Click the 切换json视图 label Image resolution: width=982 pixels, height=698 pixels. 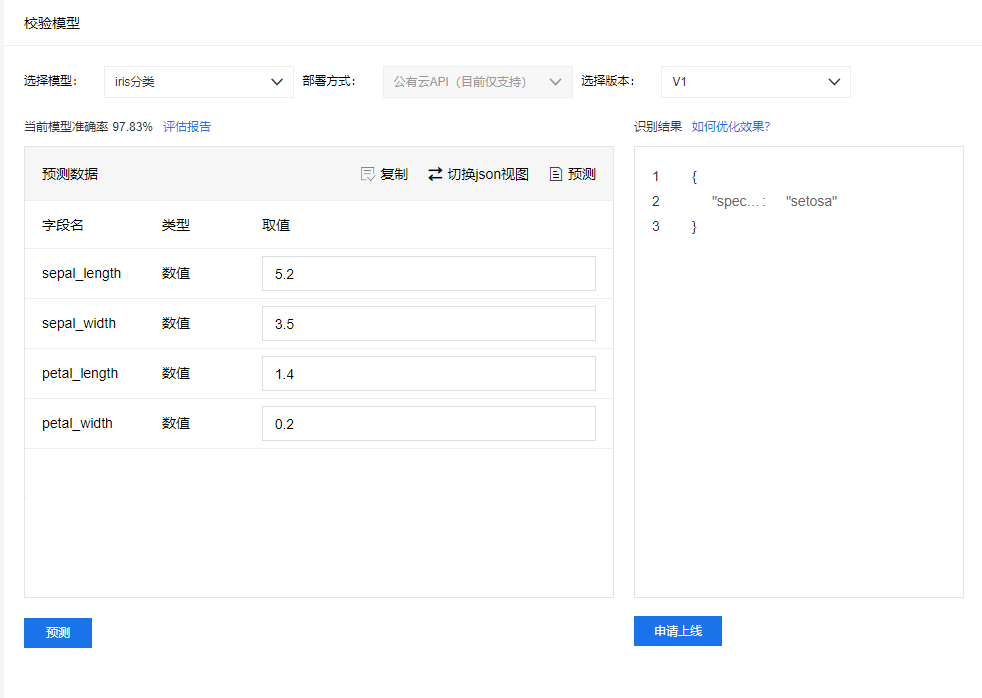coord(488,174)
